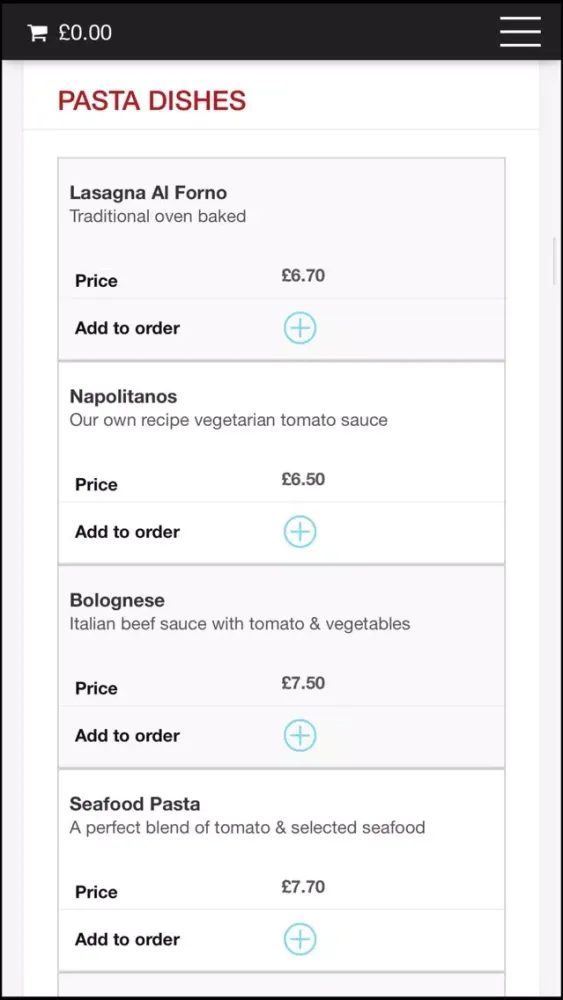Add Lasagna Al Forno using plus icon
Viewport: 563px width, 1000px height.
tap(300, 328)
